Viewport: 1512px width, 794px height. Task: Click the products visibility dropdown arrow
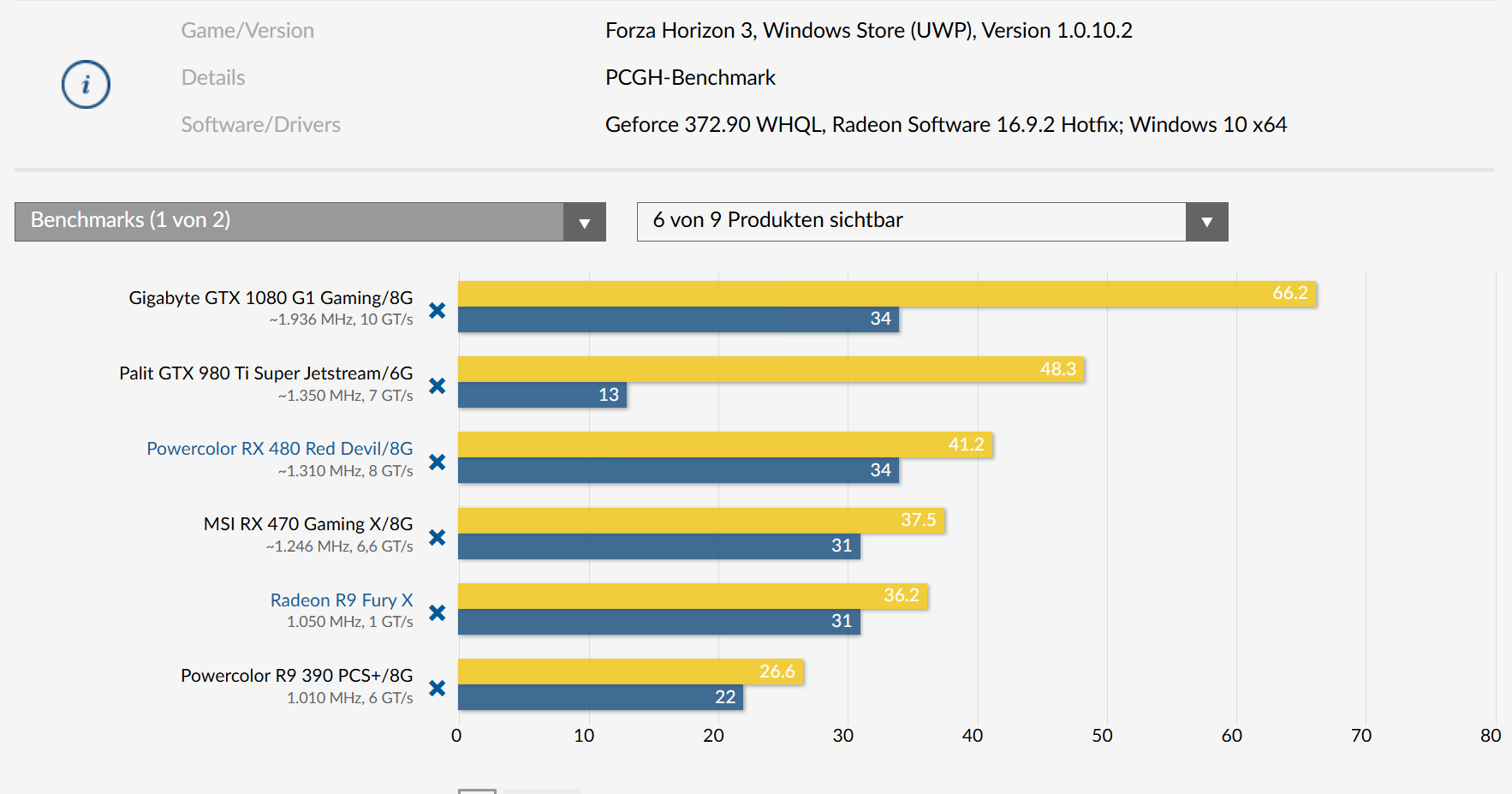(1206, 223)
